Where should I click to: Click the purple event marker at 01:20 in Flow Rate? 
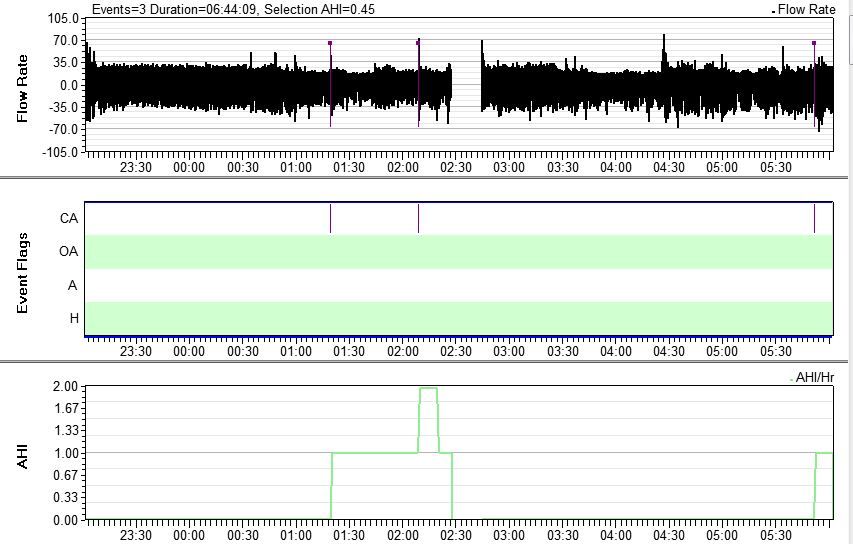[x=330, y=44]
